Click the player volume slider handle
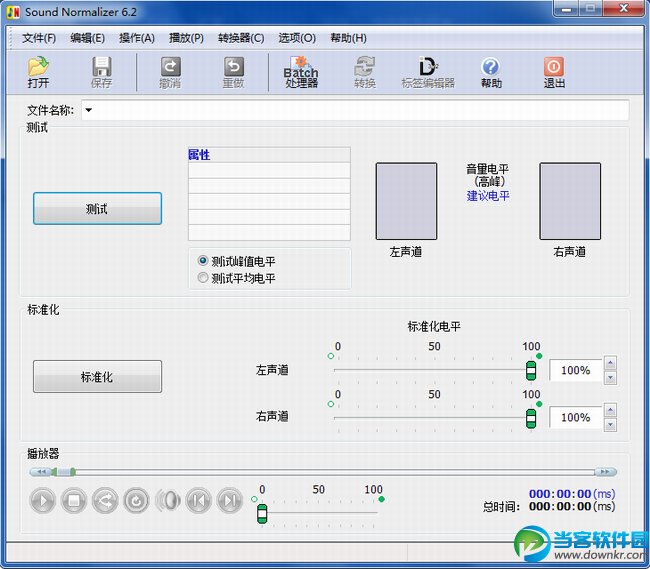The height and width of the screenshot is (569, 650). pos(262,514)
